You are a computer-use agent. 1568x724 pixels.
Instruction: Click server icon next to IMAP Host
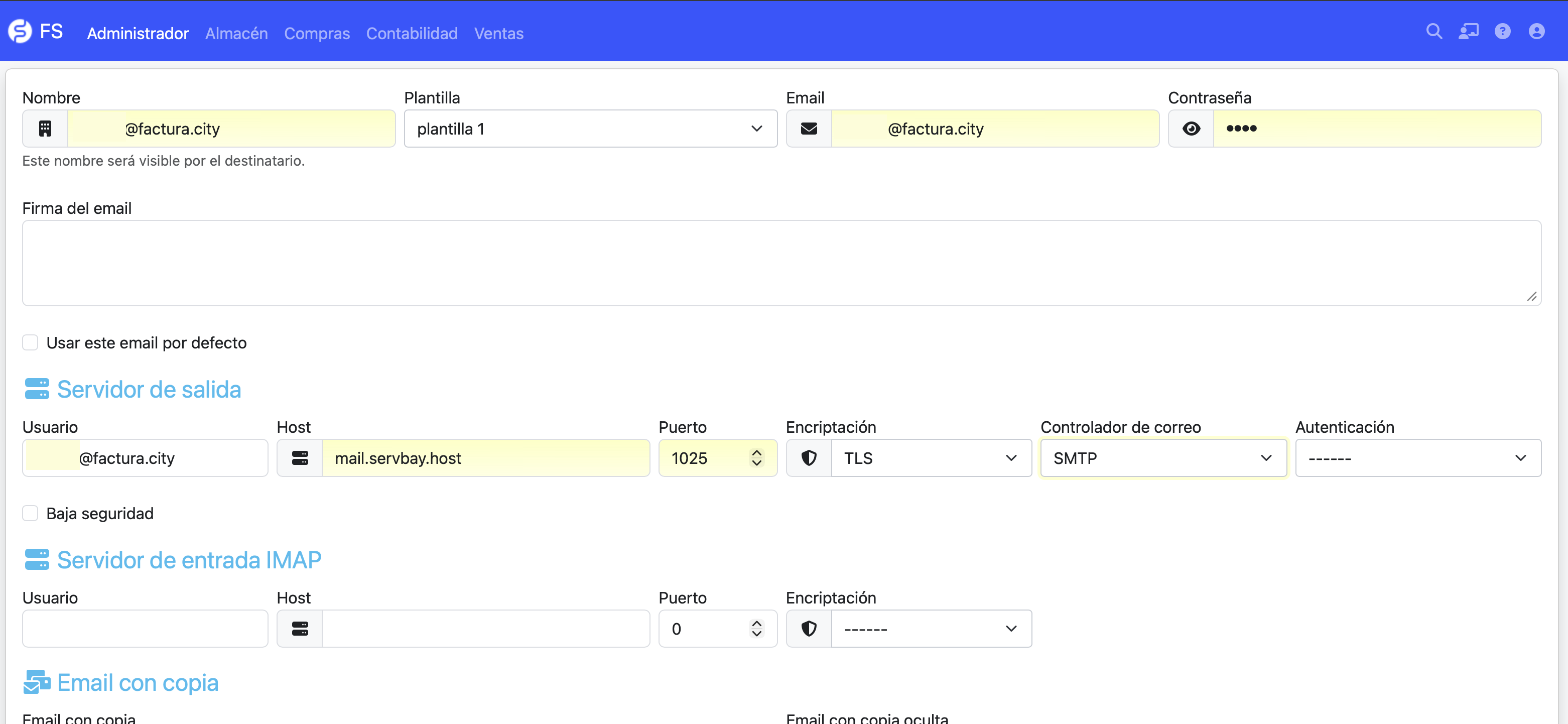[x=300, y=629]
